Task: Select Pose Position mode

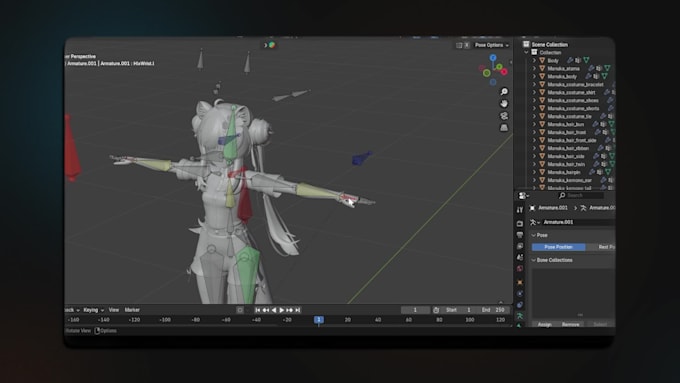Action: 559,247
